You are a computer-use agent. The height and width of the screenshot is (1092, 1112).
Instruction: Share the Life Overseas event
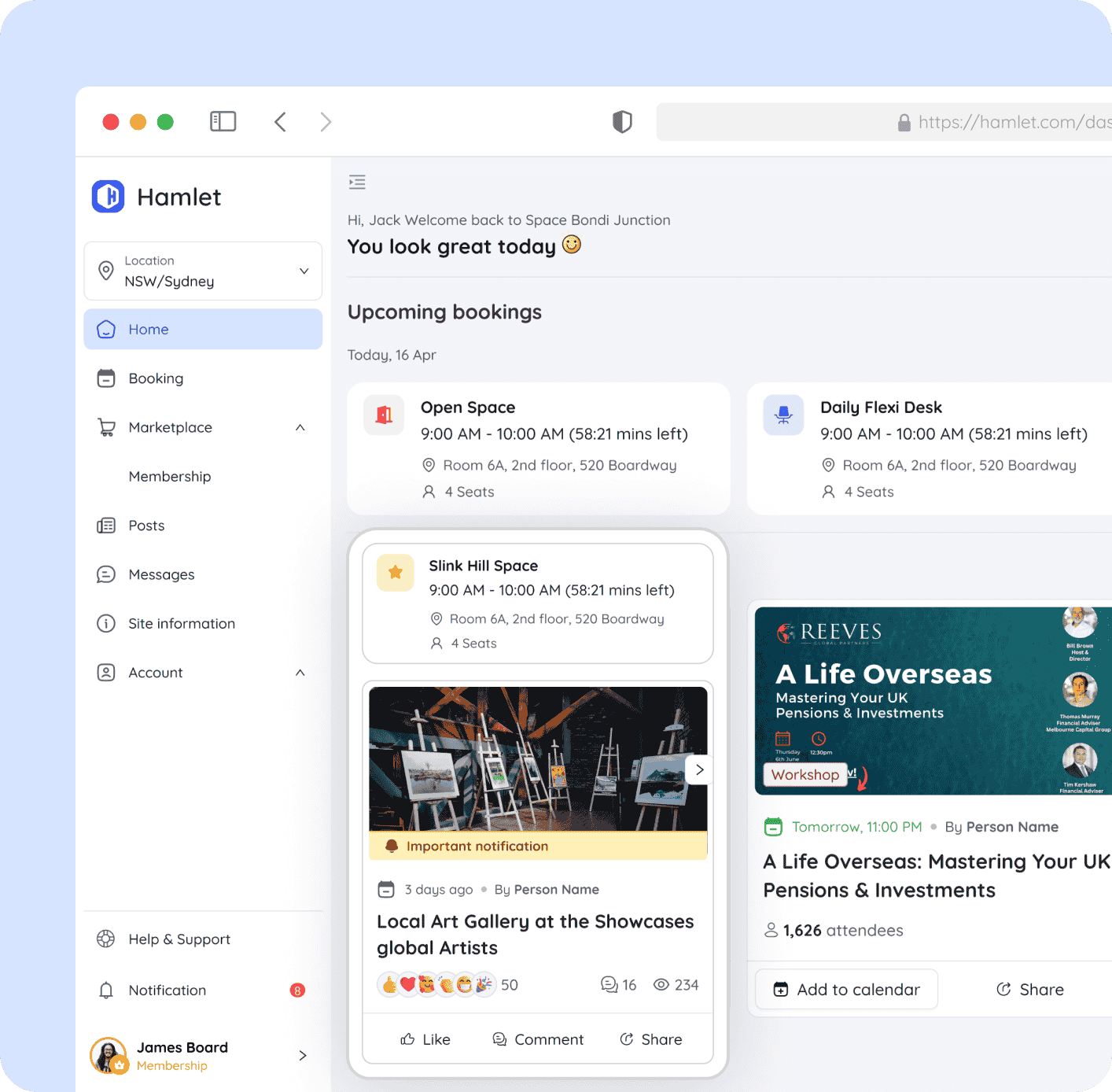(x=1030, y=990)
